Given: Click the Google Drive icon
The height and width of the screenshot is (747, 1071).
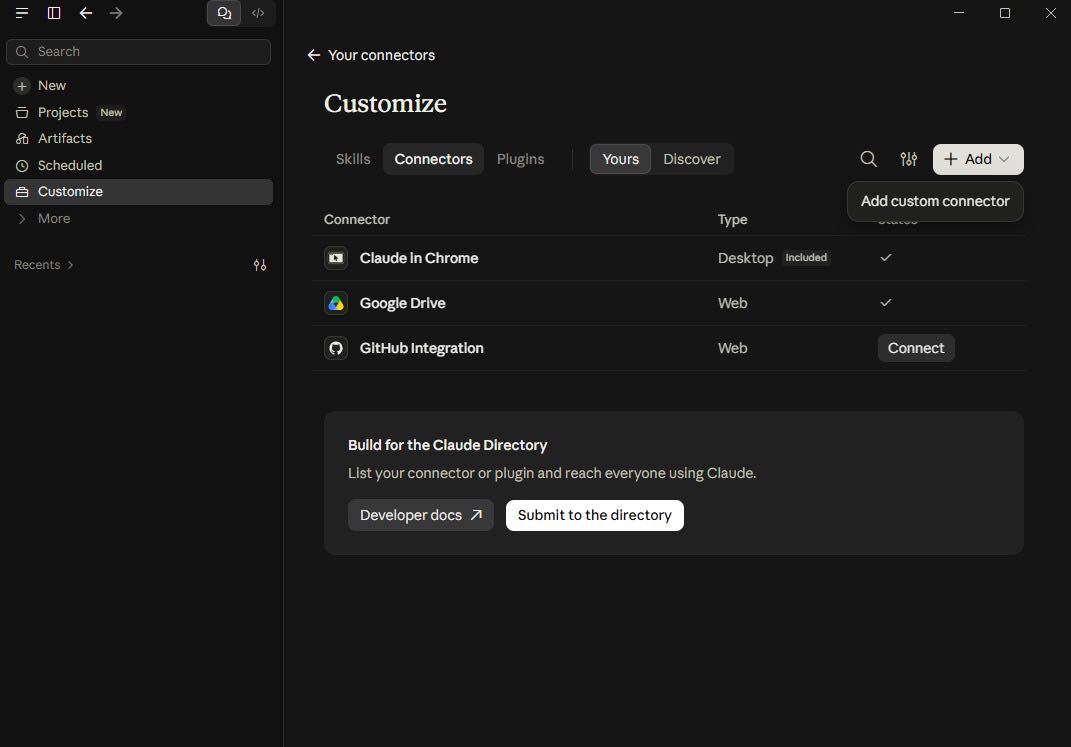Looking at the screenshot, I should (x=336, y=303).
